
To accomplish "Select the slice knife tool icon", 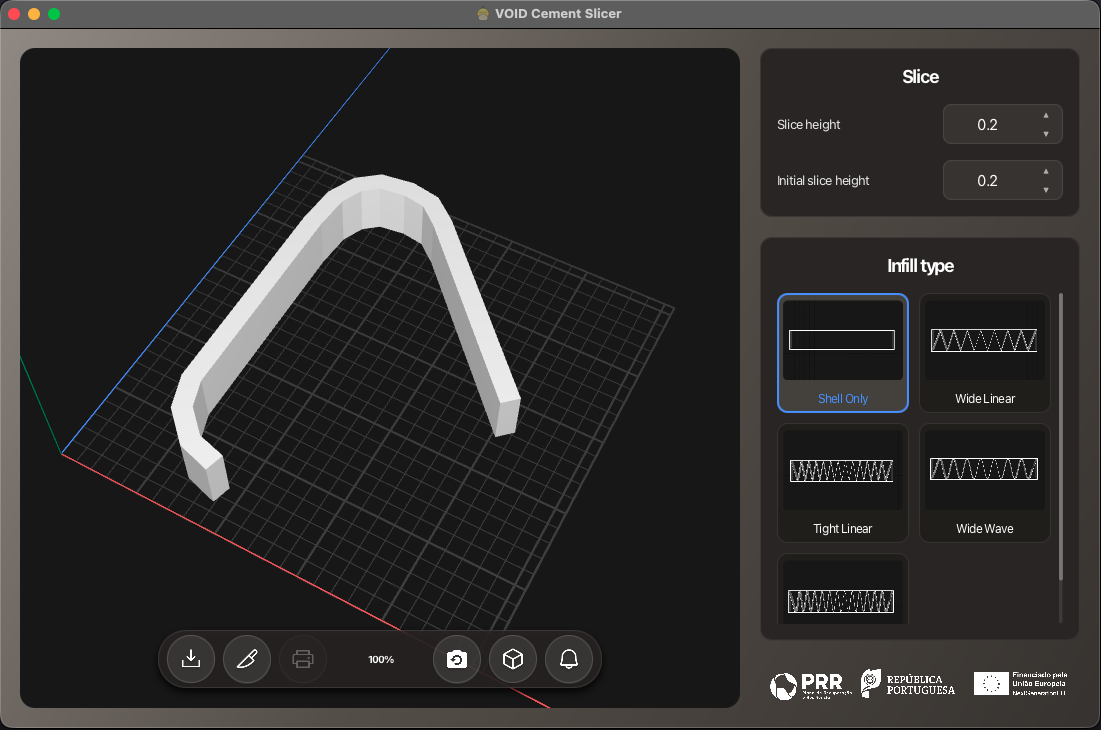I will click(x=247, y=659).
